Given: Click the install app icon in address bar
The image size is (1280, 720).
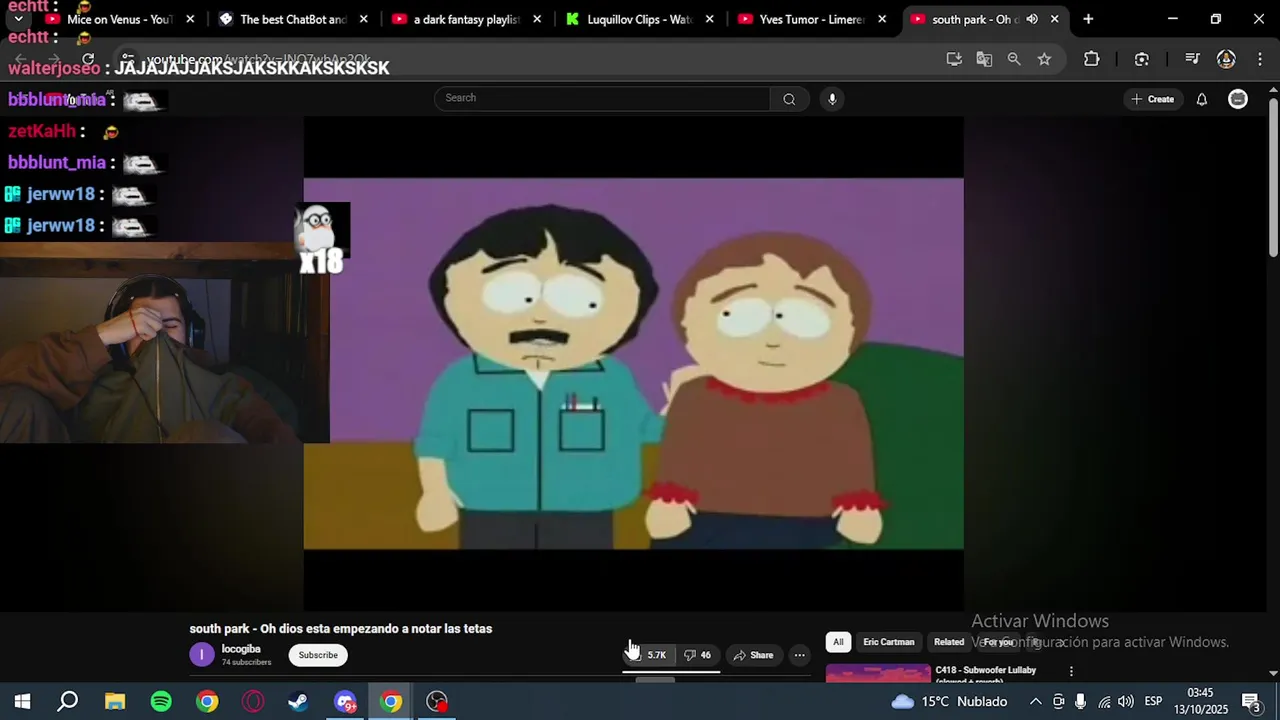Looking at the screenshot, I should [954, 59].
